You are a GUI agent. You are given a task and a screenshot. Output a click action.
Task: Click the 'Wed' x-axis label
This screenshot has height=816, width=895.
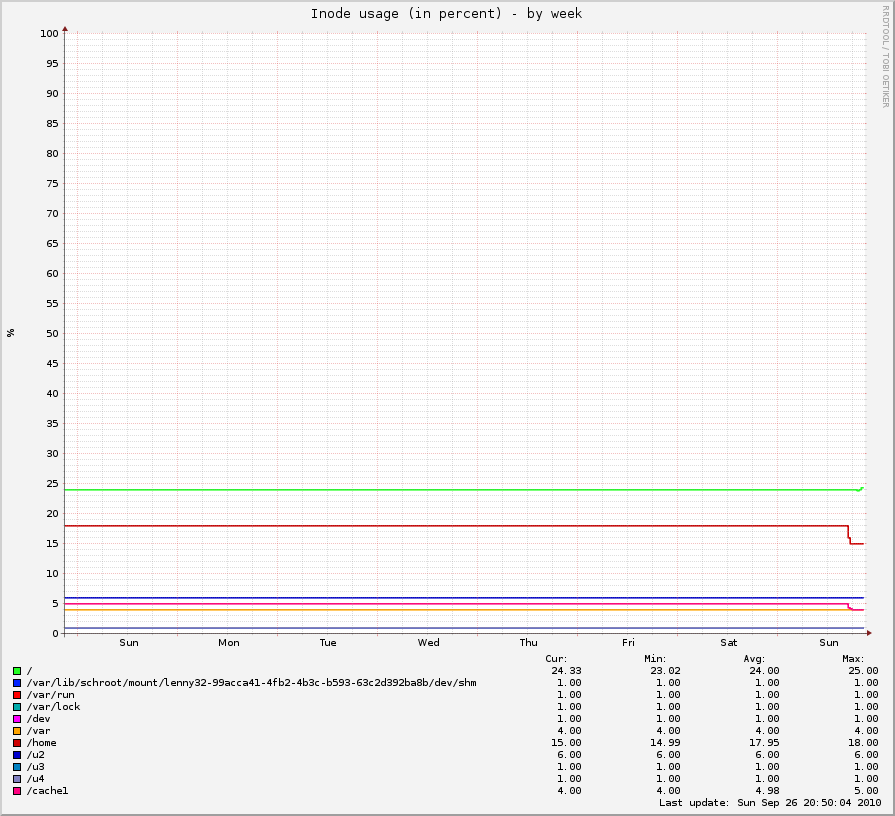tap(429, 643)
